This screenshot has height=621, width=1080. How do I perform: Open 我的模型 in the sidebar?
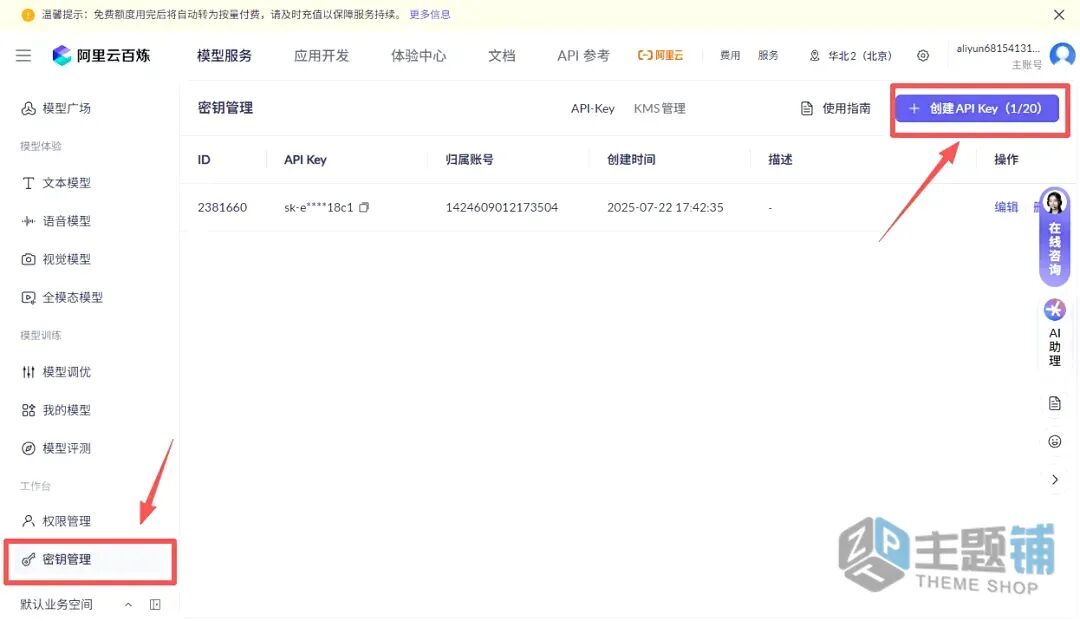pos(56,410)
